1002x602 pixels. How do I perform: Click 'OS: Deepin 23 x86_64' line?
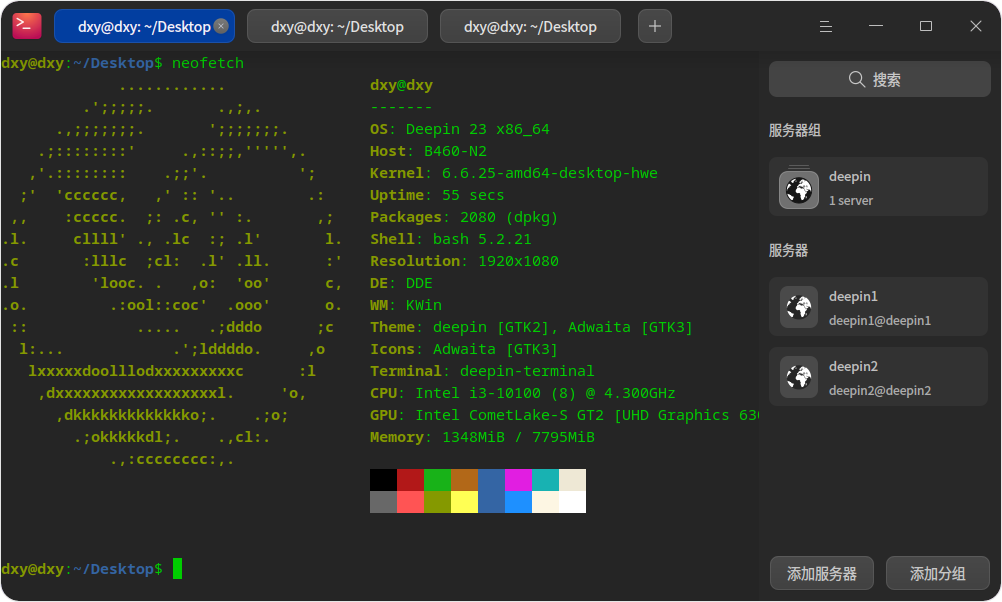pyautogui.click(x=459, y=129)
